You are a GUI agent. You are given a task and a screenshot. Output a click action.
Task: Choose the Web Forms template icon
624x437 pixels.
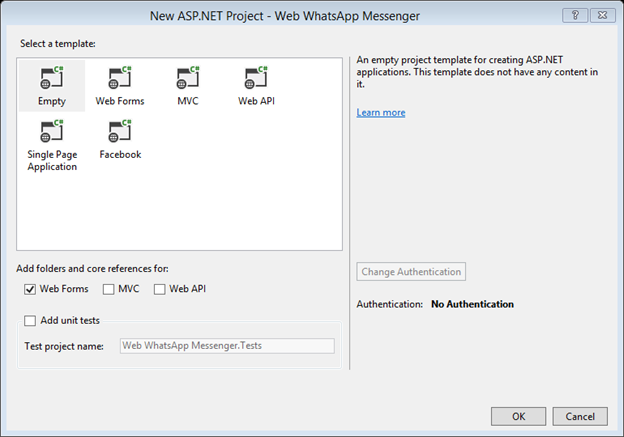(120, 78)
